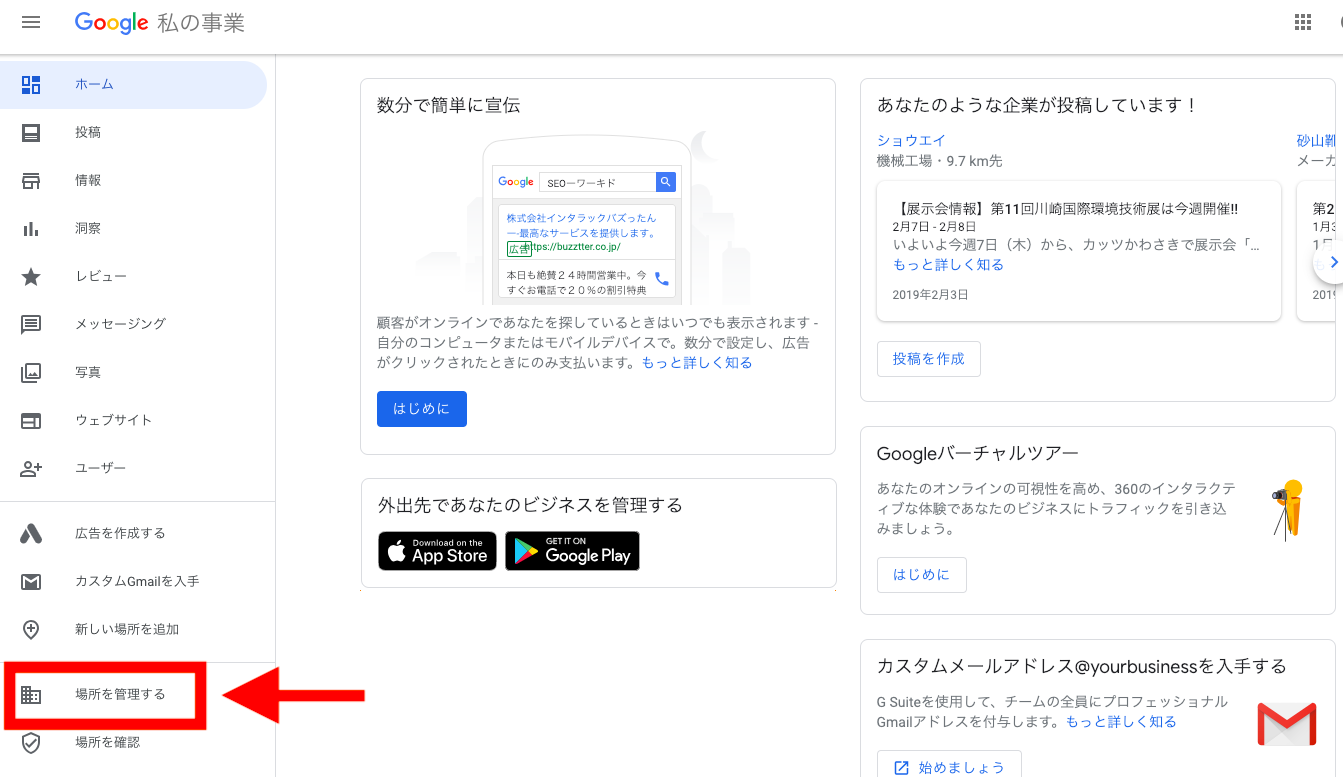
Task: Click the 写真 photo icon
Action: point(31,373)
